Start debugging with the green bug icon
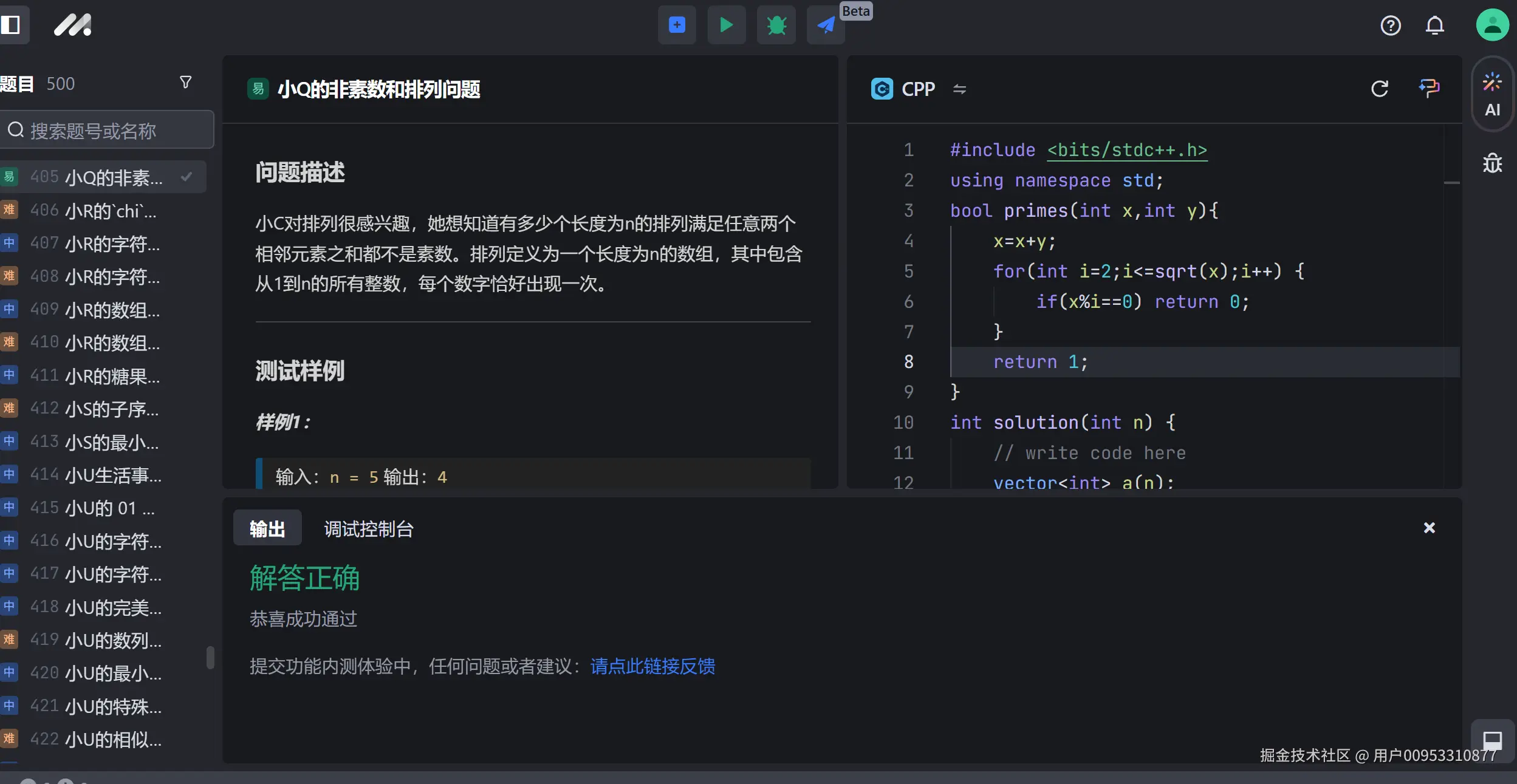The width and height of the screenshot is (1517, 784). [776, 25]
